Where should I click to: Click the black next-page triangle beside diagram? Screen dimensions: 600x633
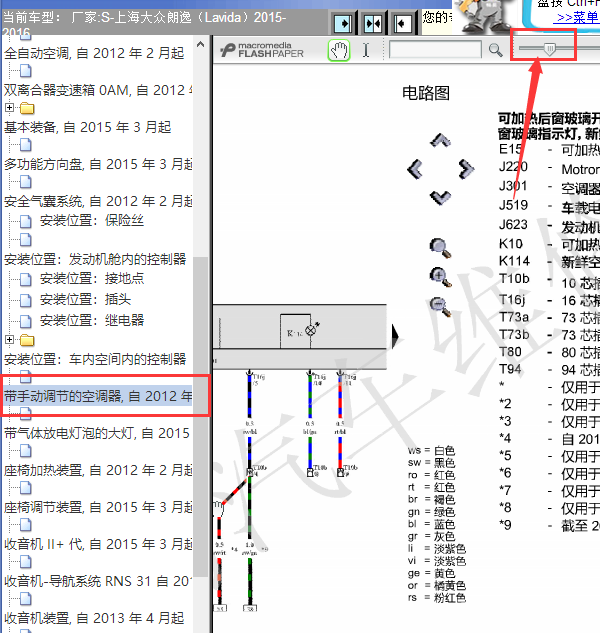(x=395, y=337)
